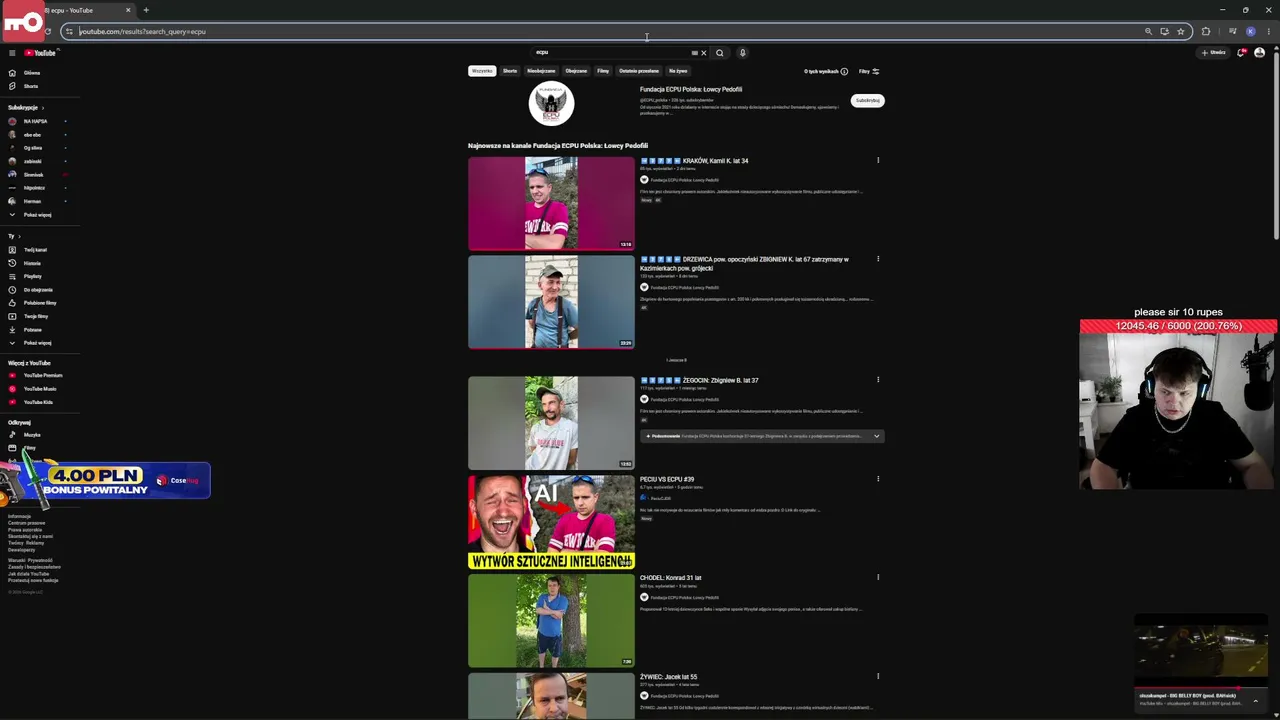Image resolution: width=1280 pixels, height=720 pixels.
Task: Open the Fundacja ECPU Polska channel avatar
Action: [x=551, y=103]
